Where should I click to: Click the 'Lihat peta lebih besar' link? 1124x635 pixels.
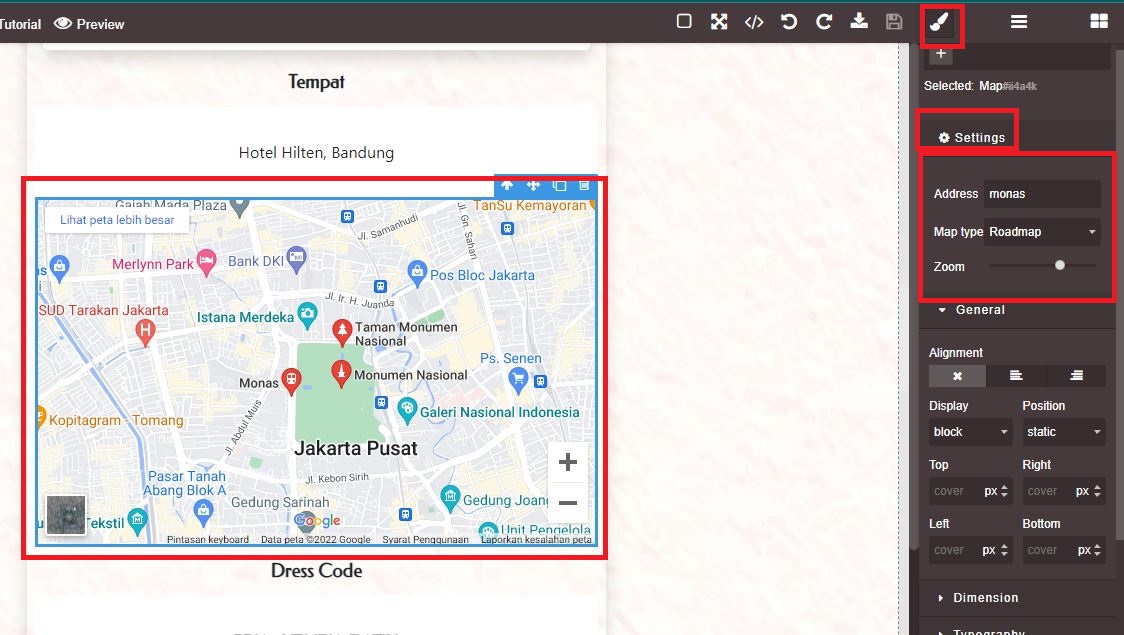coord(117,220)
